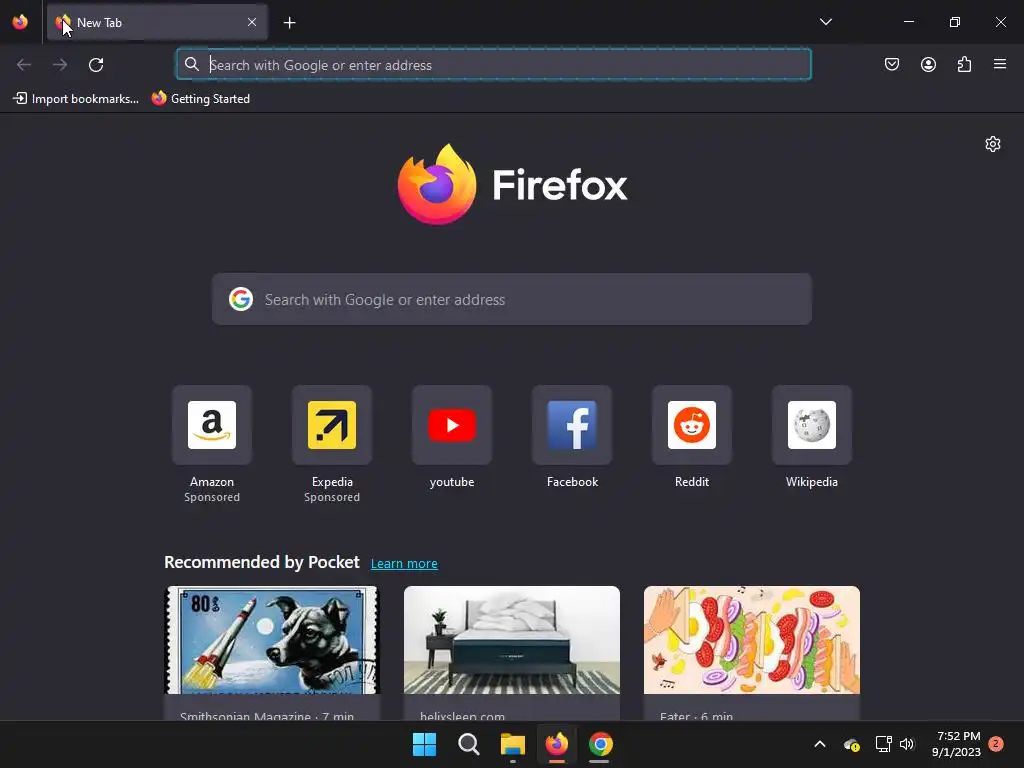
Task: Open the Extensions puzzle icon
Action: 964,64
